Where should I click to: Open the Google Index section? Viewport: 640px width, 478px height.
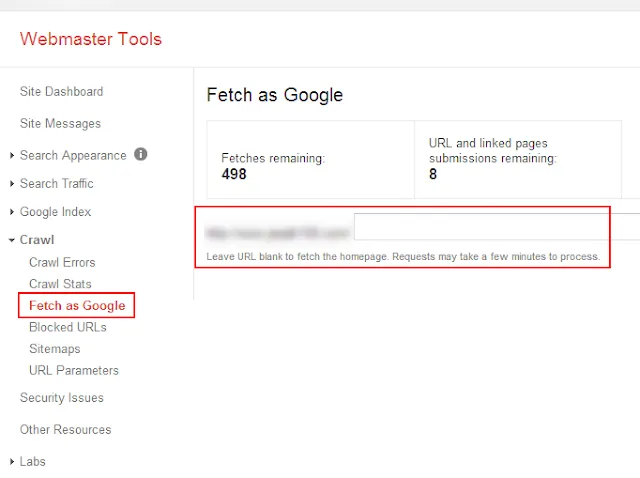point(55,212)
